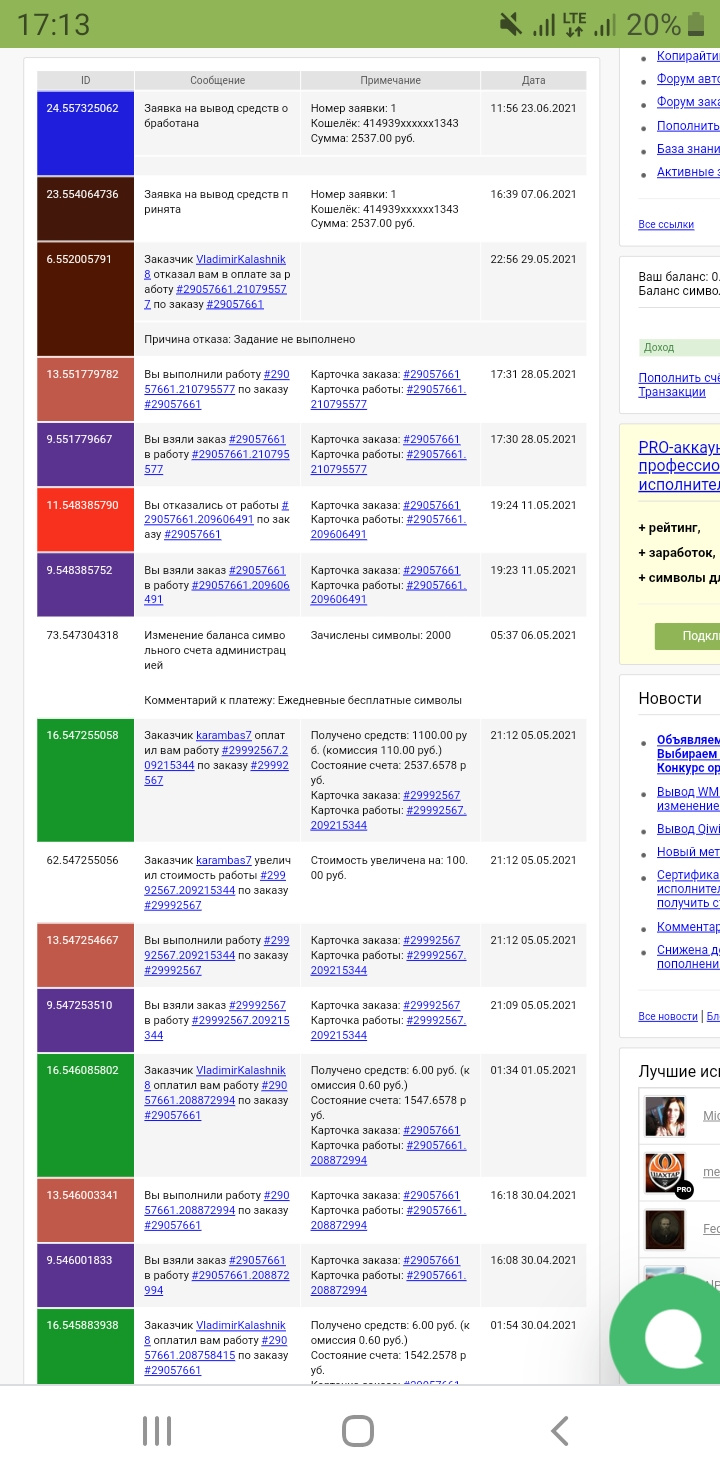Open the Shakhtar logo avatar with PRO badge
Image resolution: width=720 pixels, height=1480 pixels.
pyautogui.click(x=666, y=1172)
